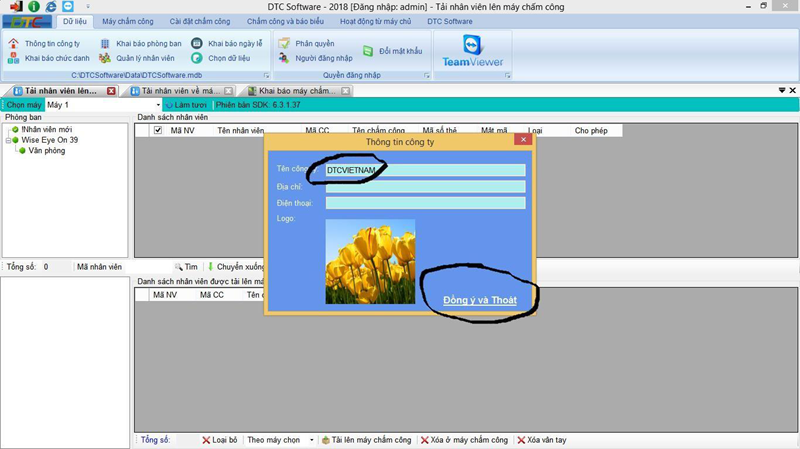Open the Chọn máy combo box
Screen dimensions: 800x449
(157, 105)
